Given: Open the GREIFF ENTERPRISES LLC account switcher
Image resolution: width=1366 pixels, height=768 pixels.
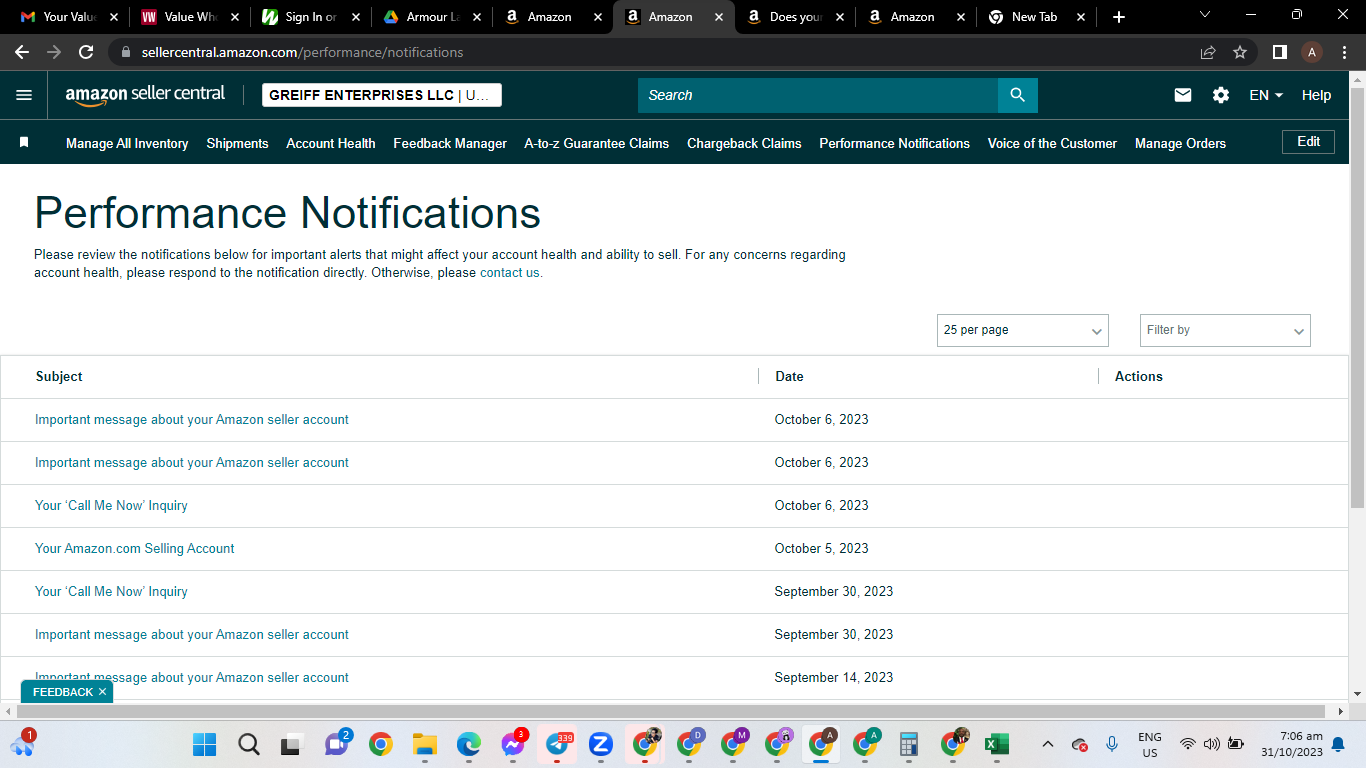Looking at the screenshot, I should coord(382,95).
